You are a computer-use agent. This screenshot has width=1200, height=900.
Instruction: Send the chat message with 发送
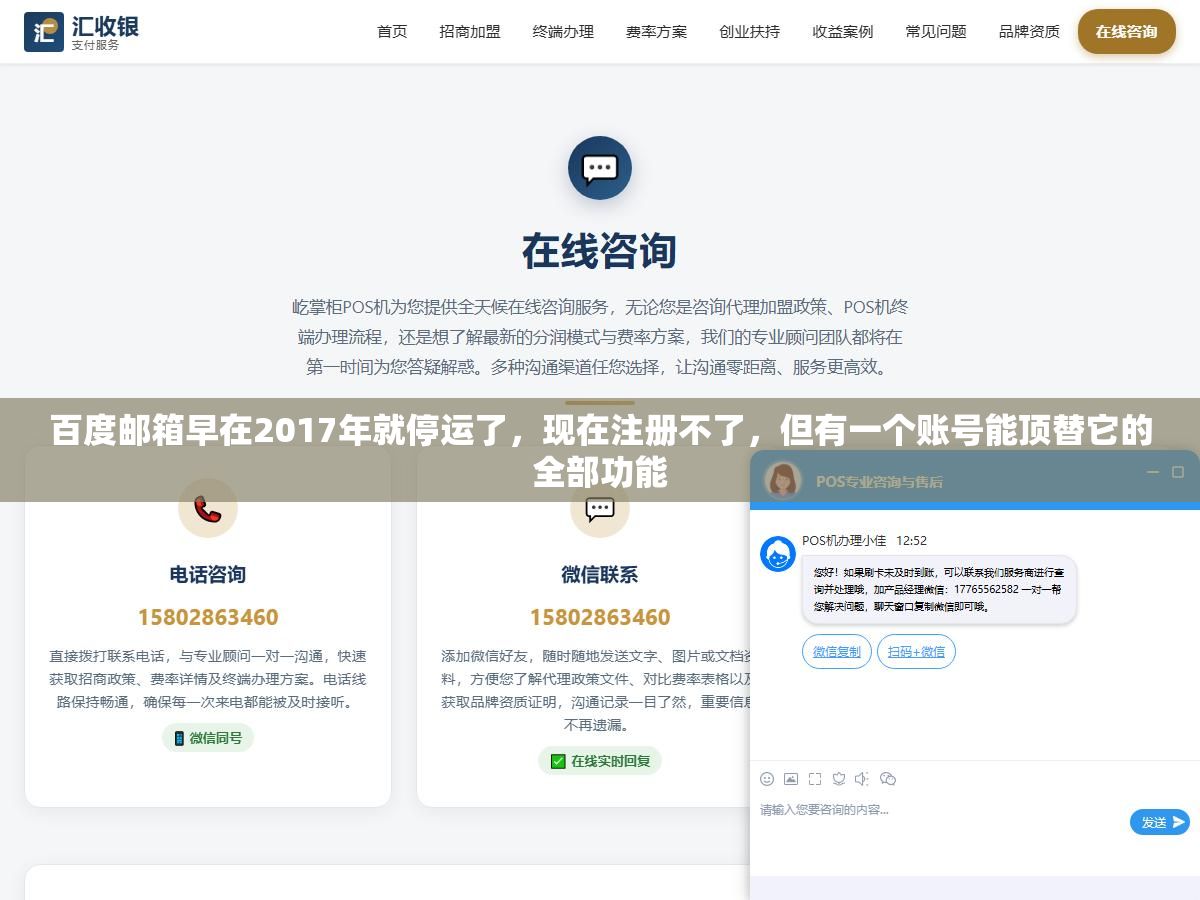coord(1160,822)
